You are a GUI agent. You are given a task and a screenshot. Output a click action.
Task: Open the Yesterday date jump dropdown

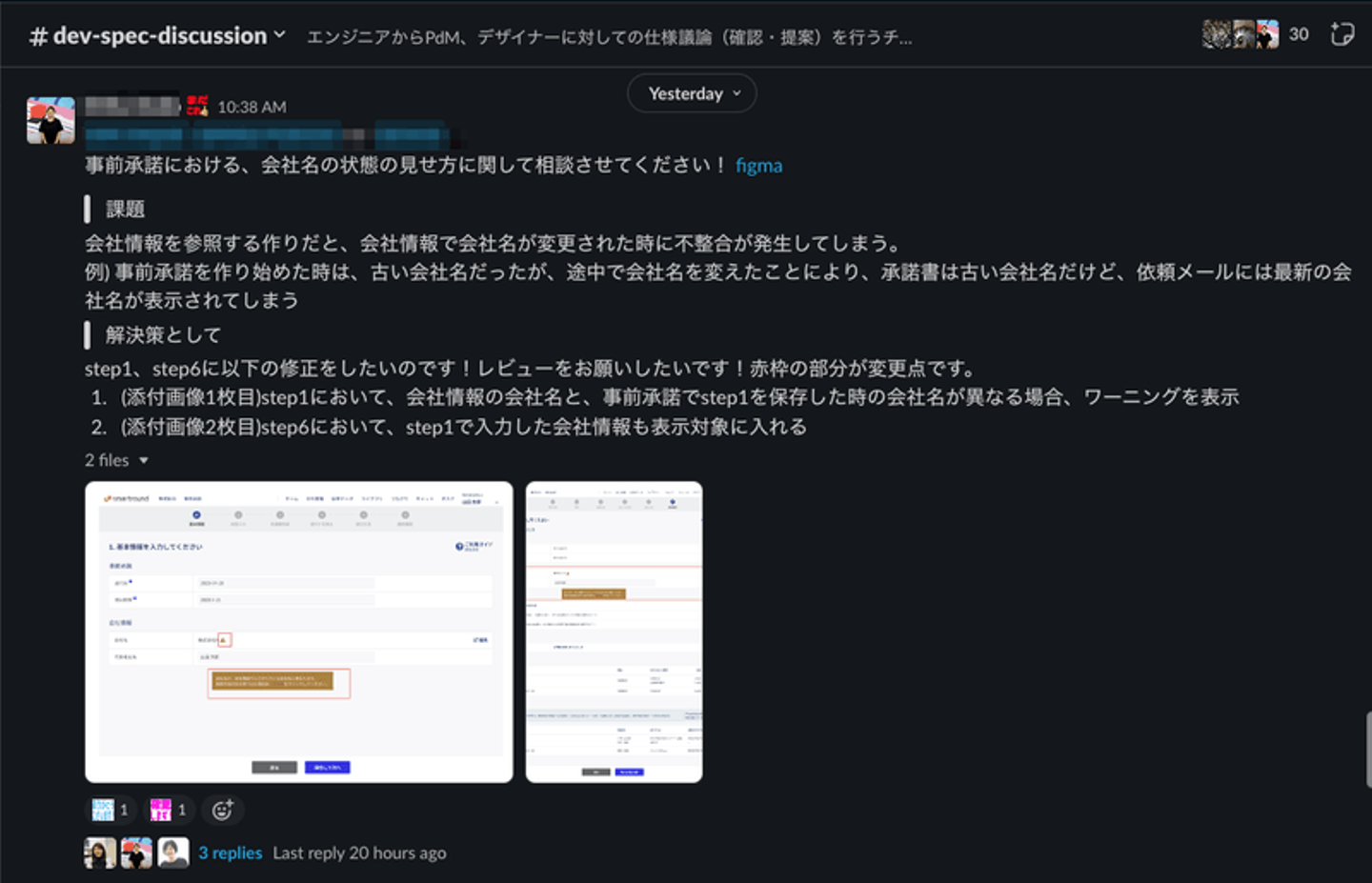(x=692, y=93)
